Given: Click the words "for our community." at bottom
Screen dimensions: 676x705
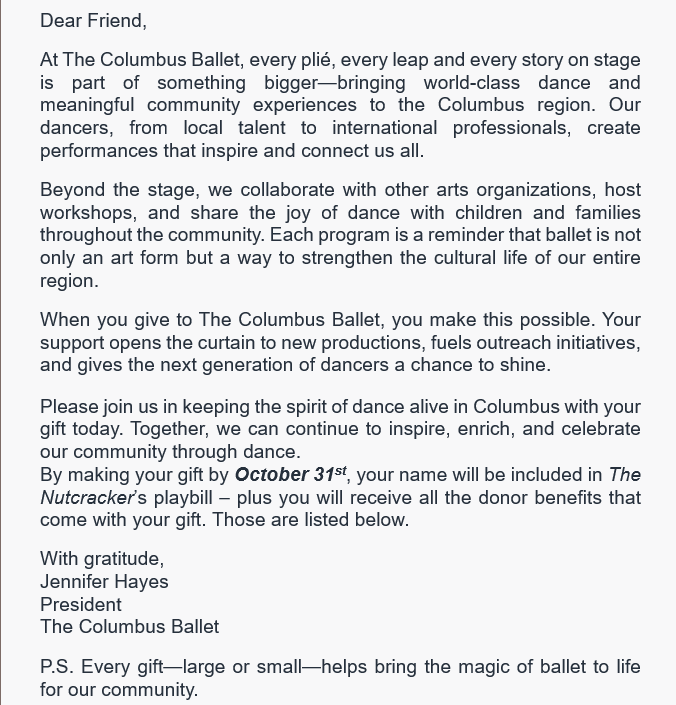Looking at the screenshot, I should tap(119, 690).
